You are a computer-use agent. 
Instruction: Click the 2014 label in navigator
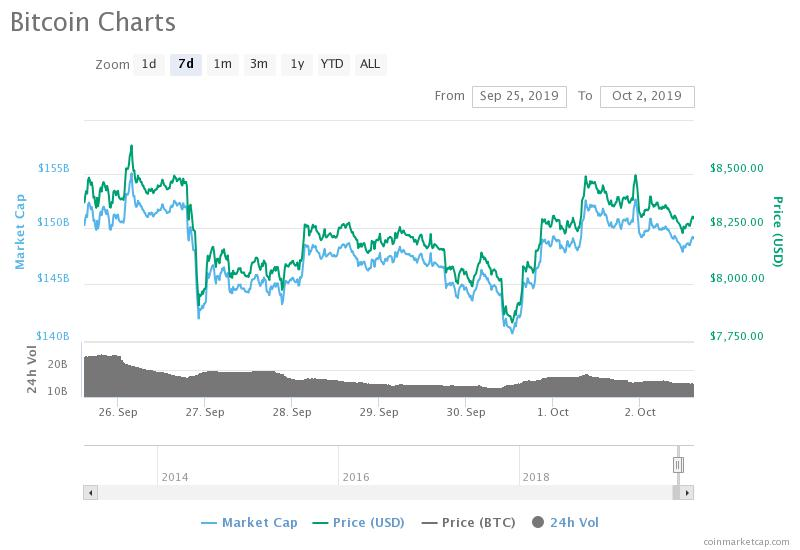click(x=175, y=478)
